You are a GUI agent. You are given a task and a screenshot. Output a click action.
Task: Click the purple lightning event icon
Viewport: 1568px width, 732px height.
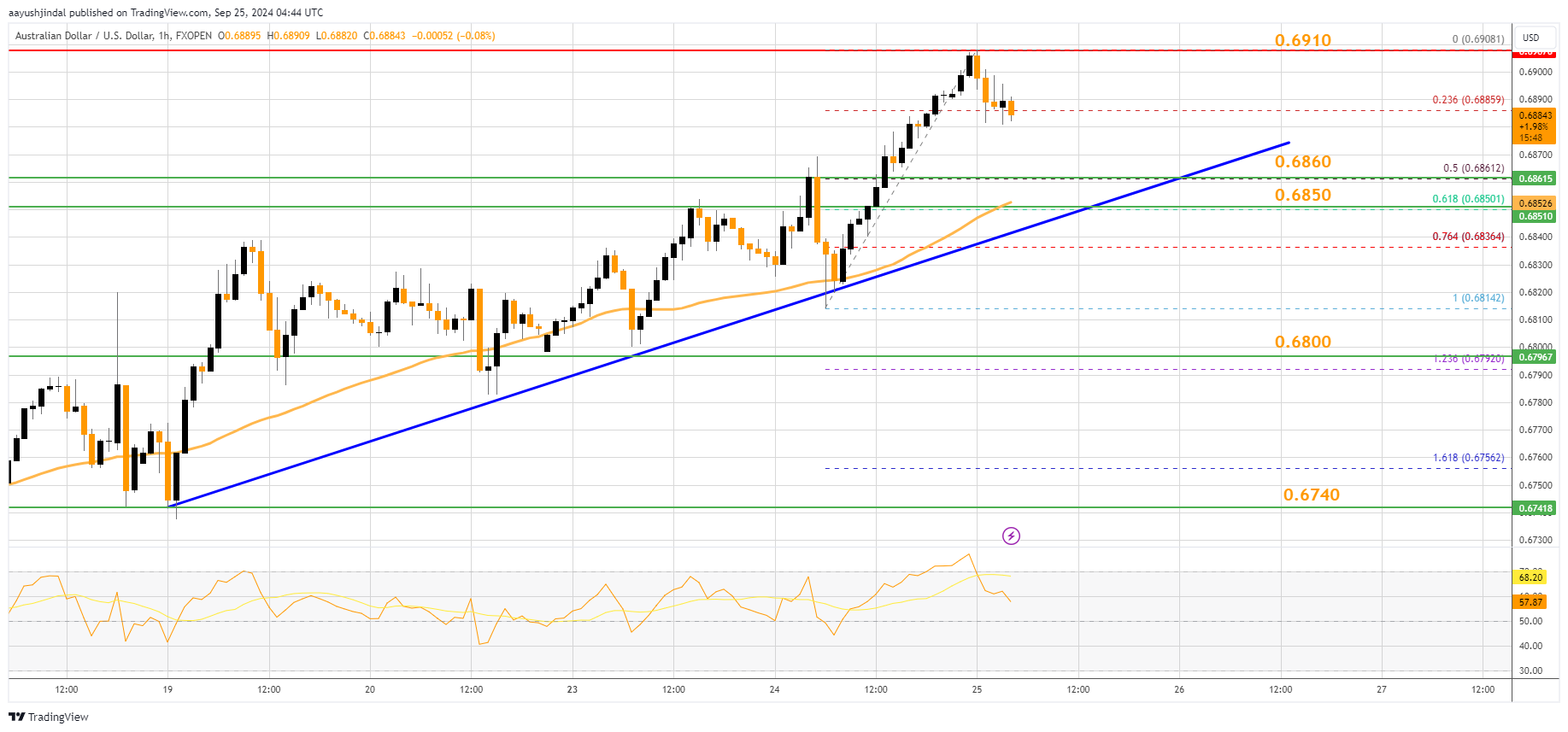pos(1011,536)
